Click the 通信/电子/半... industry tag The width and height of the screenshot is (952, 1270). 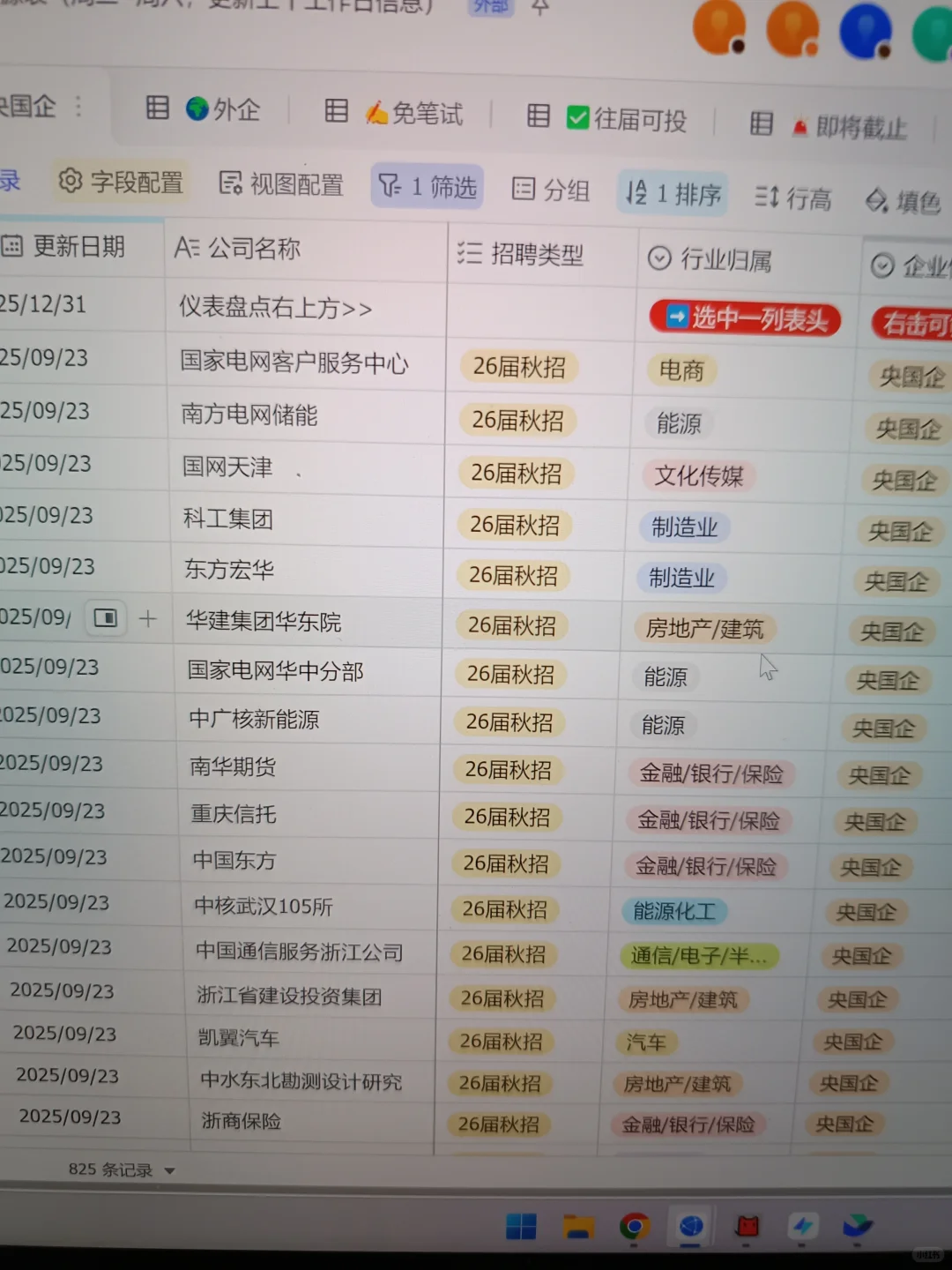(698, 956)
